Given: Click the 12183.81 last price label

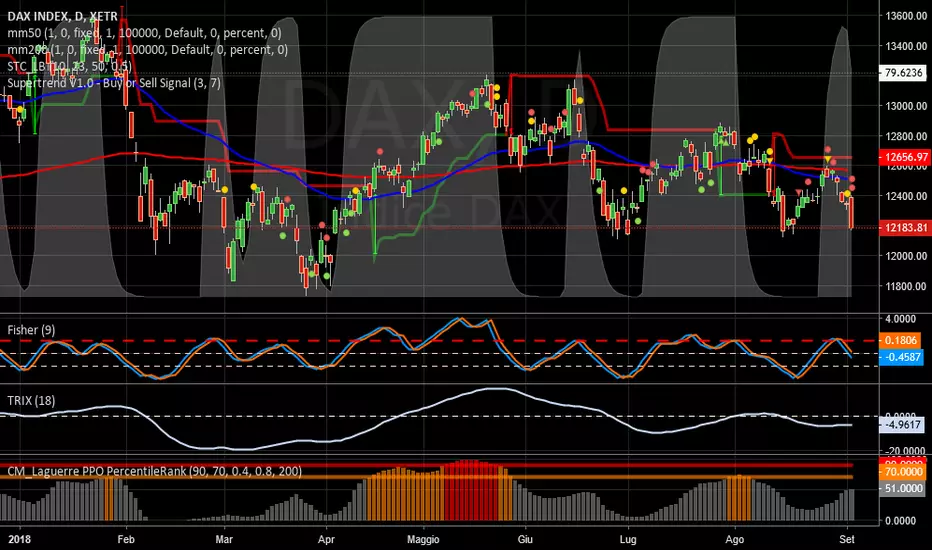Looking at the screenshot, I should (903, 228).
